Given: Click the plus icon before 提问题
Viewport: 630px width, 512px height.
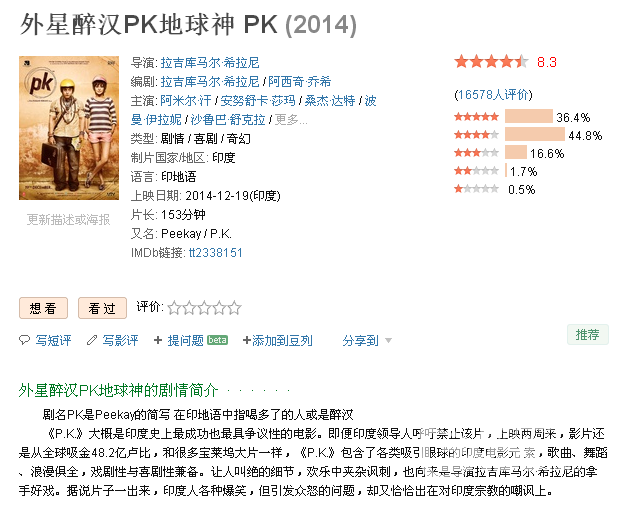Looking at the screenshot, I should coord(158,340).
